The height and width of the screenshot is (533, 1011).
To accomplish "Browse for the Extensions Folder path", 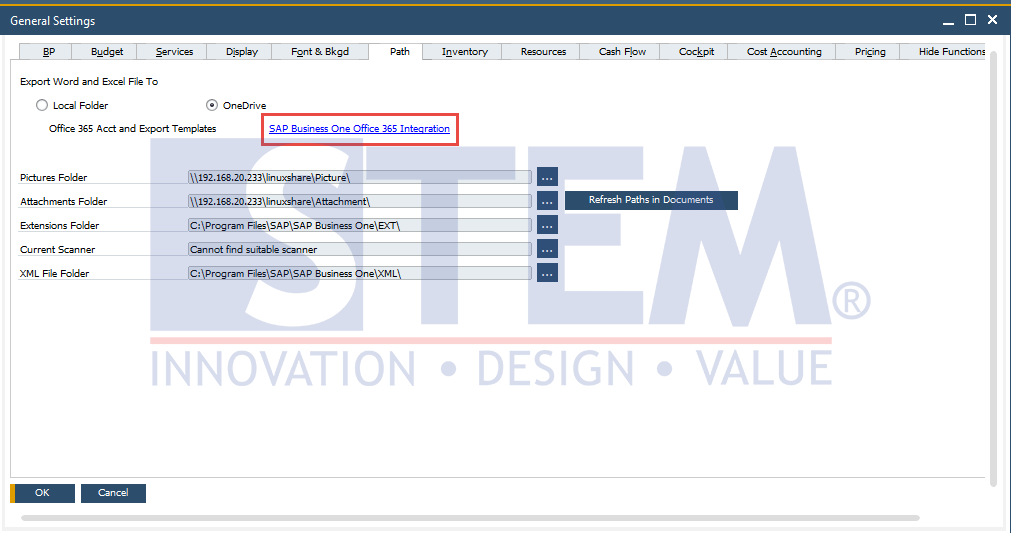I will (x=547, y=225).
